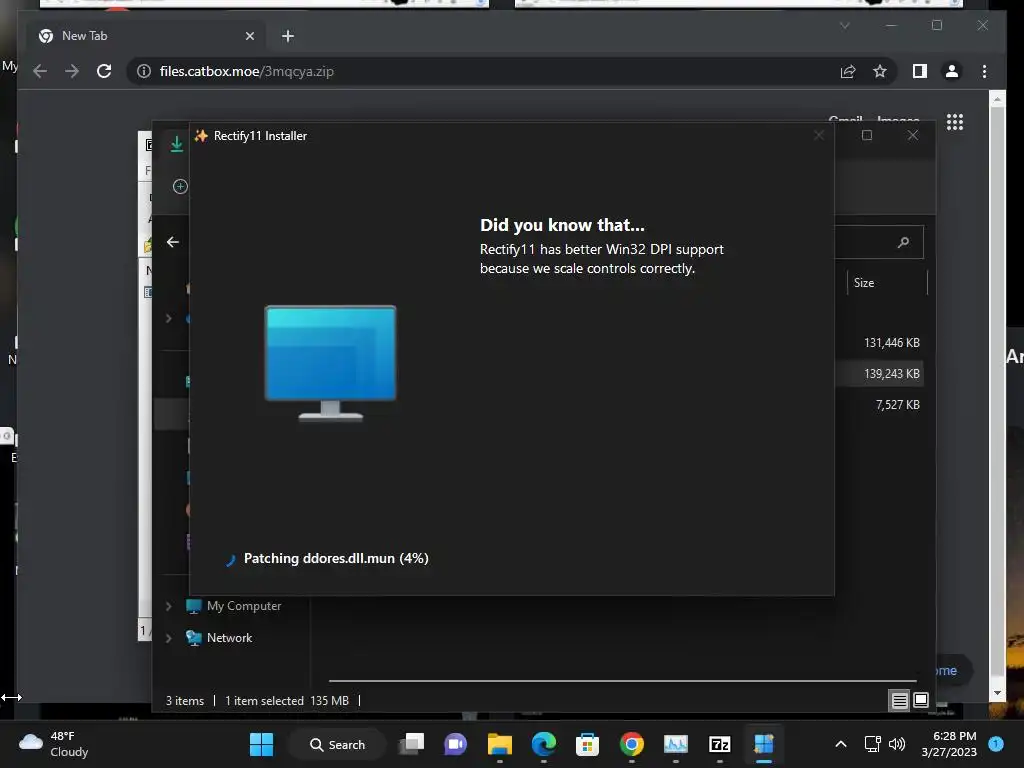1024x768 pixels.
Task: Expand the My Computer tree node
Action: coord(168,606)
